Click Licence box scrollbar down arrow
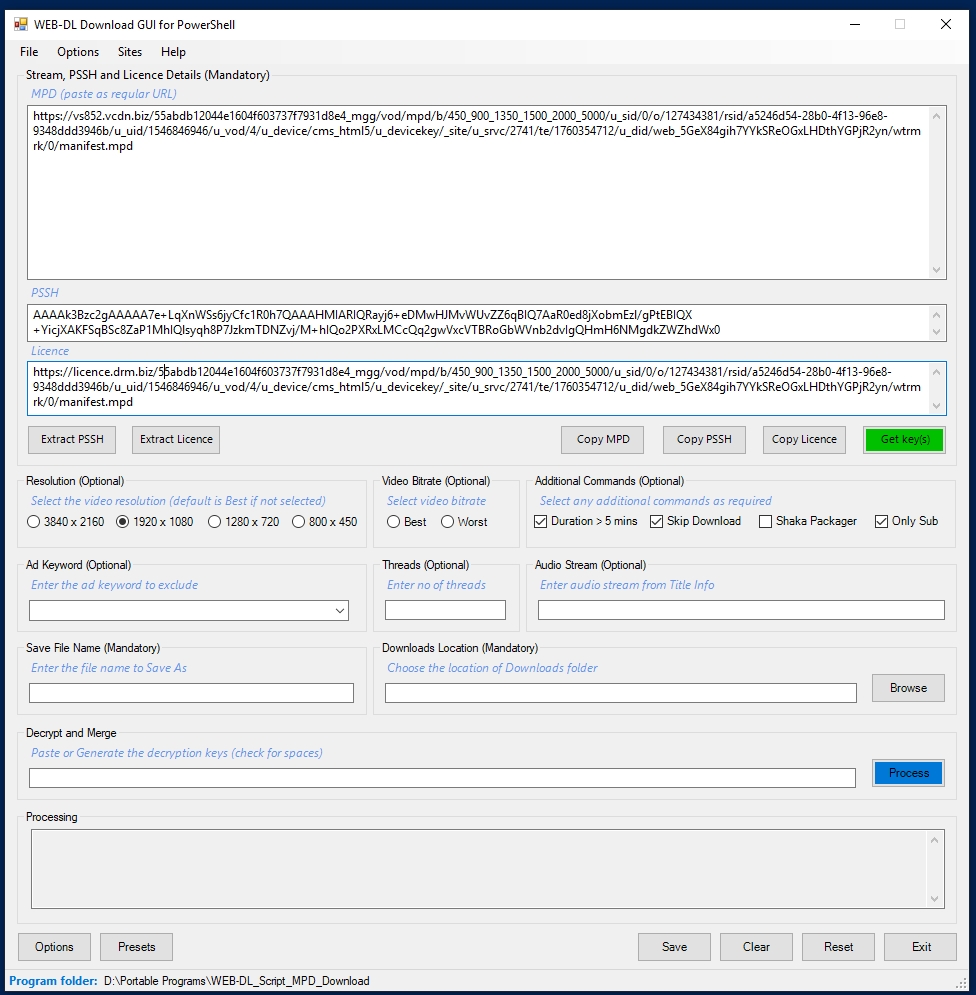 pos(937,405)
